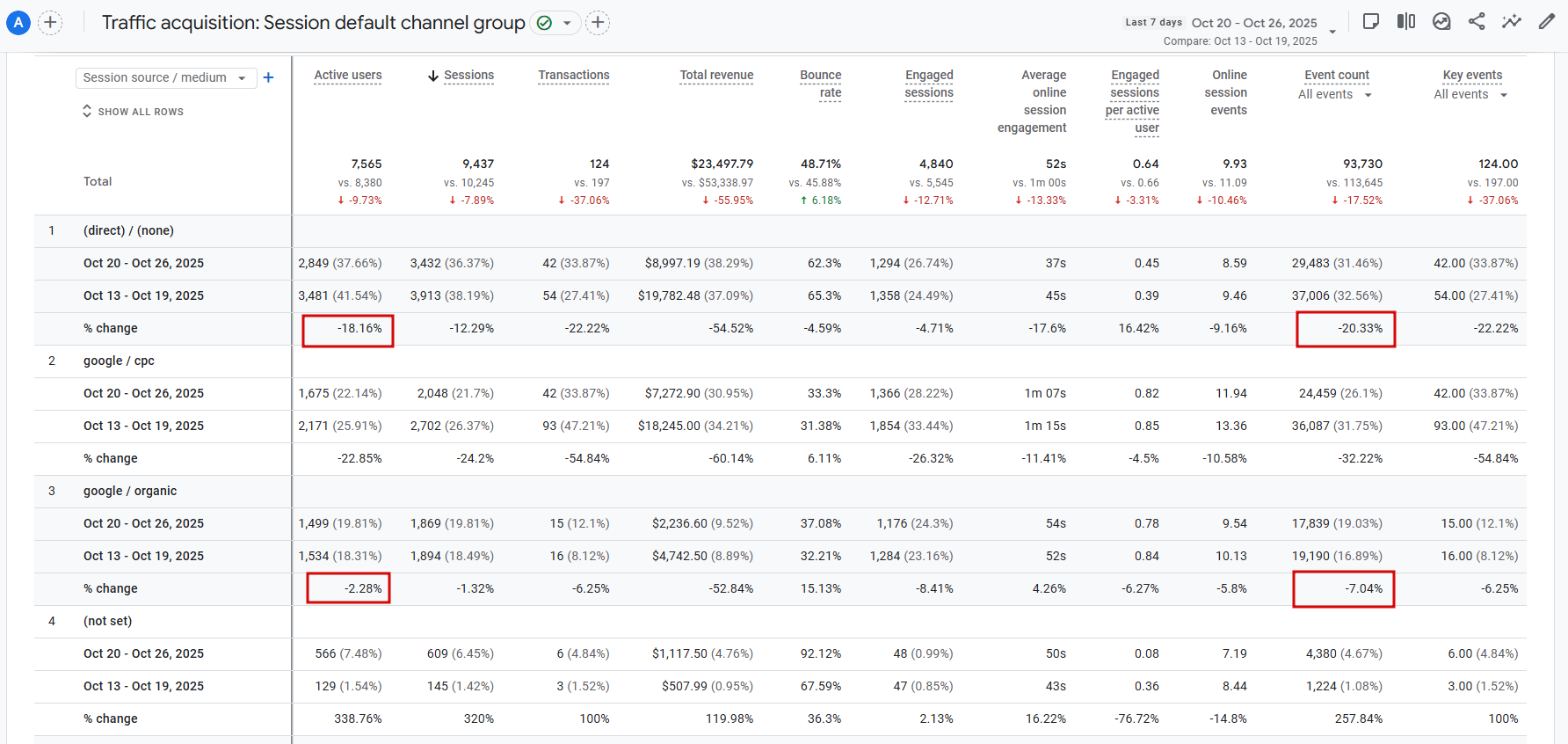Toggle Show All Rows

pos(134,112)
